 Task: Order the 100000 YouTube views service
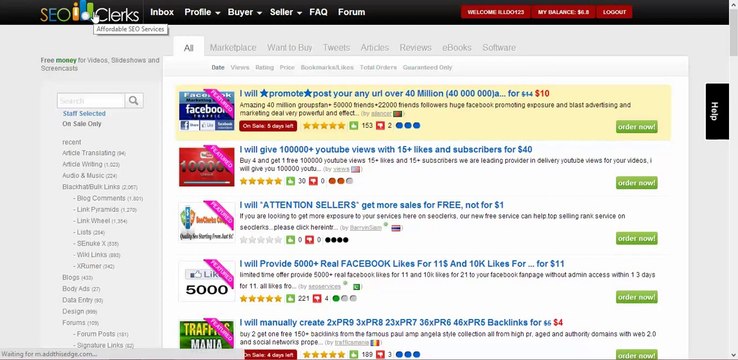[636, 183]
